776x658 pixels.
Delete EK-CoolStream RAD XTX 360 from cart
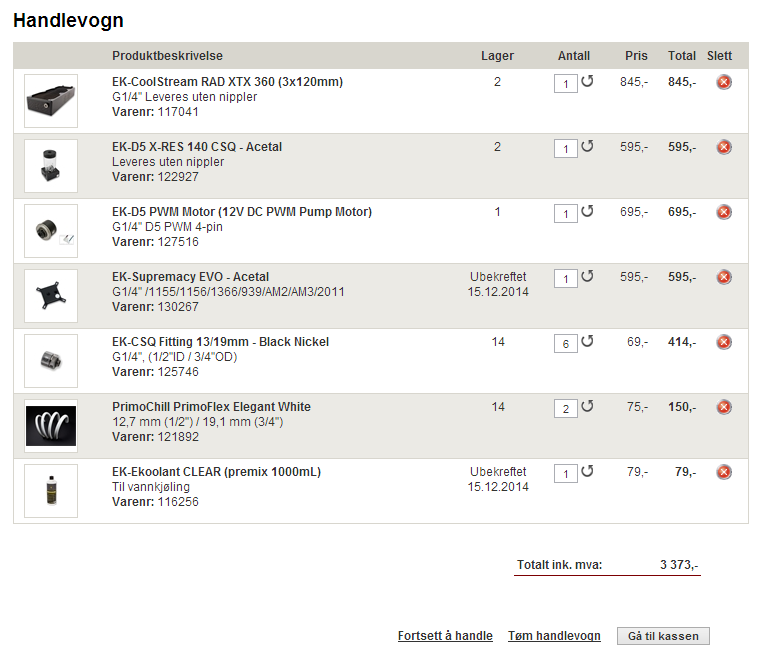[x=724, y=82]
